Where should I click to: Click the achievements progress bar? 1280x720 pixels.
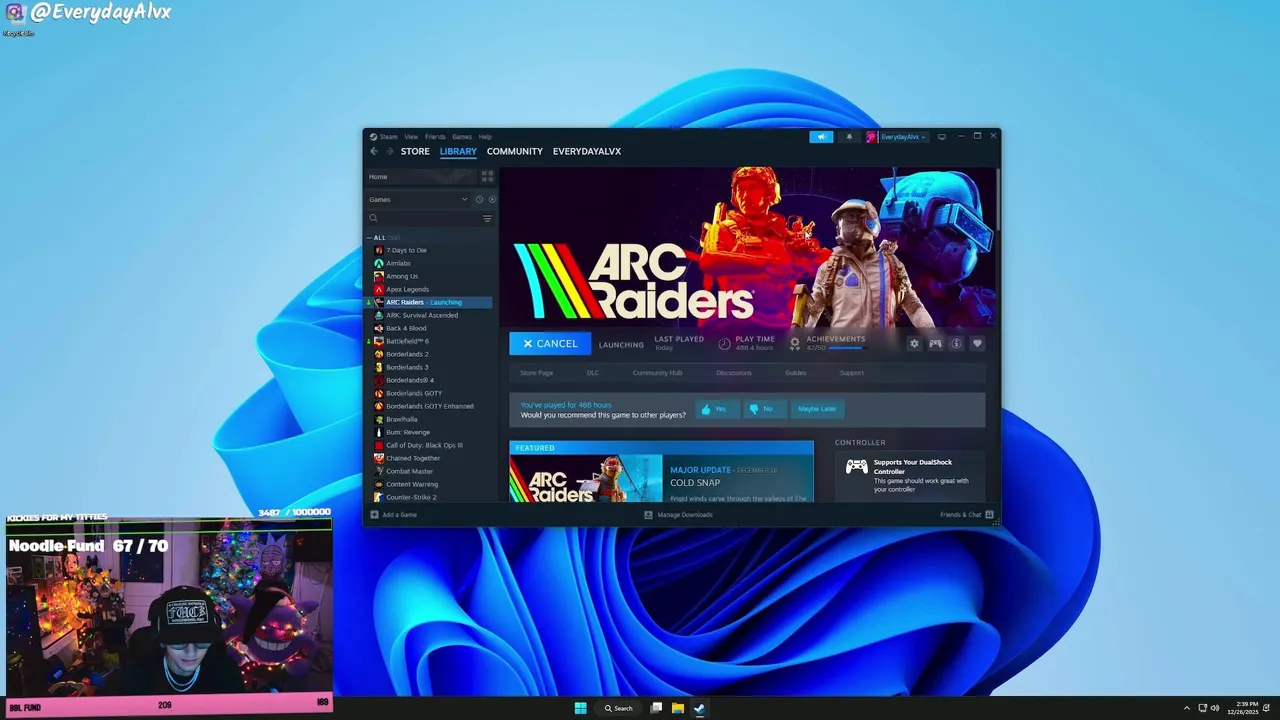tap(846, 348)
